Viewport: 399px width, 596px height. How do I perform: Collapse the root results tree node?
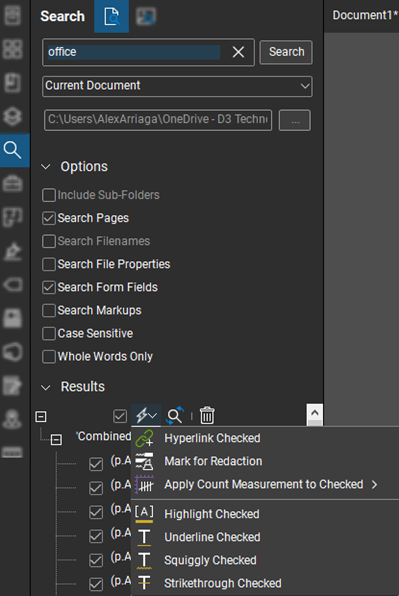tap(41, 417)
